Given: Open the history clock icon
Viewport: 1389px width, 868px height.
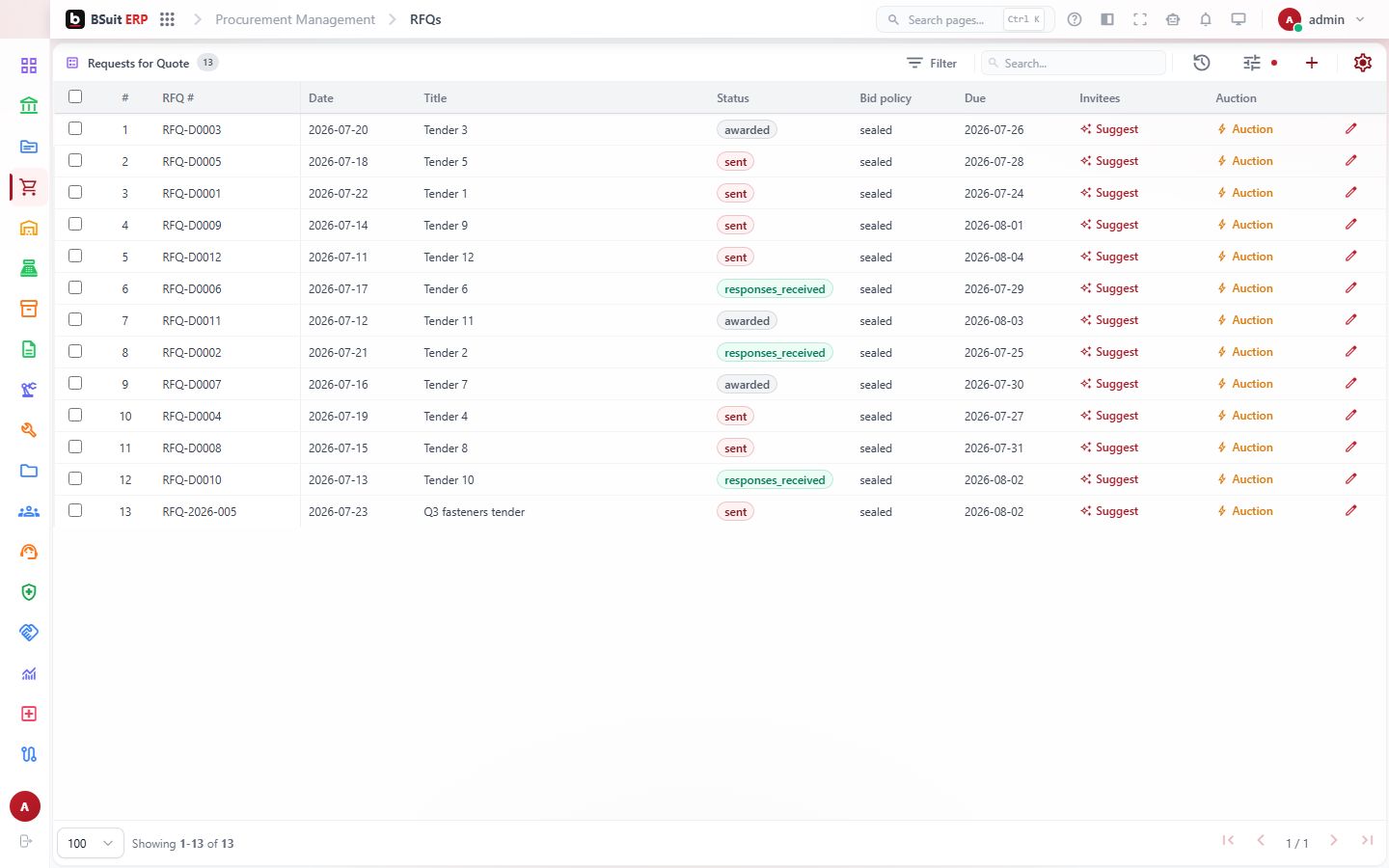Looking at the screenshot, I should coord(1202,63).
